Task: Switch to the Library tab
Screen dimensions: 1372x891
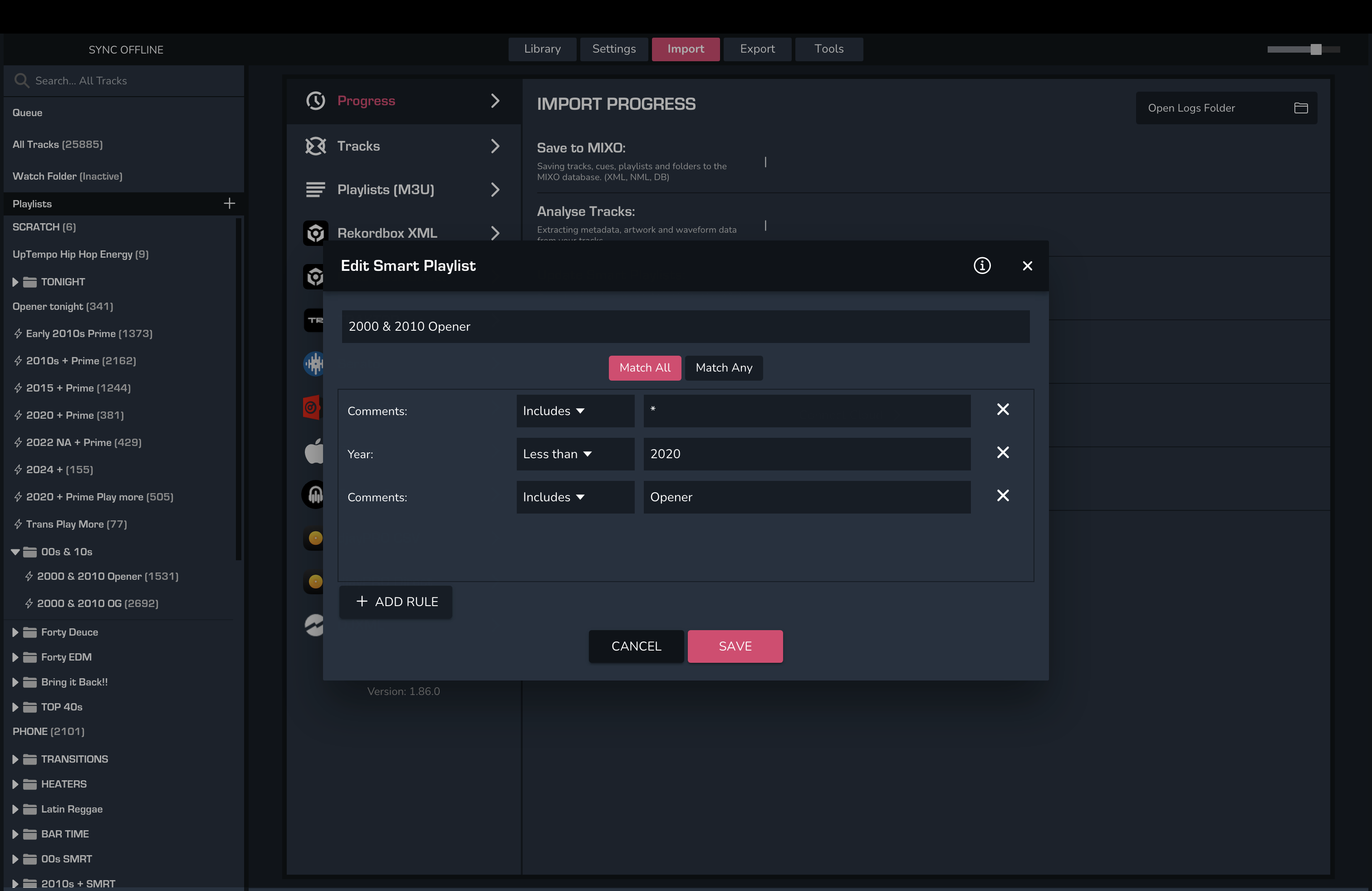Action: coord(542,49)
